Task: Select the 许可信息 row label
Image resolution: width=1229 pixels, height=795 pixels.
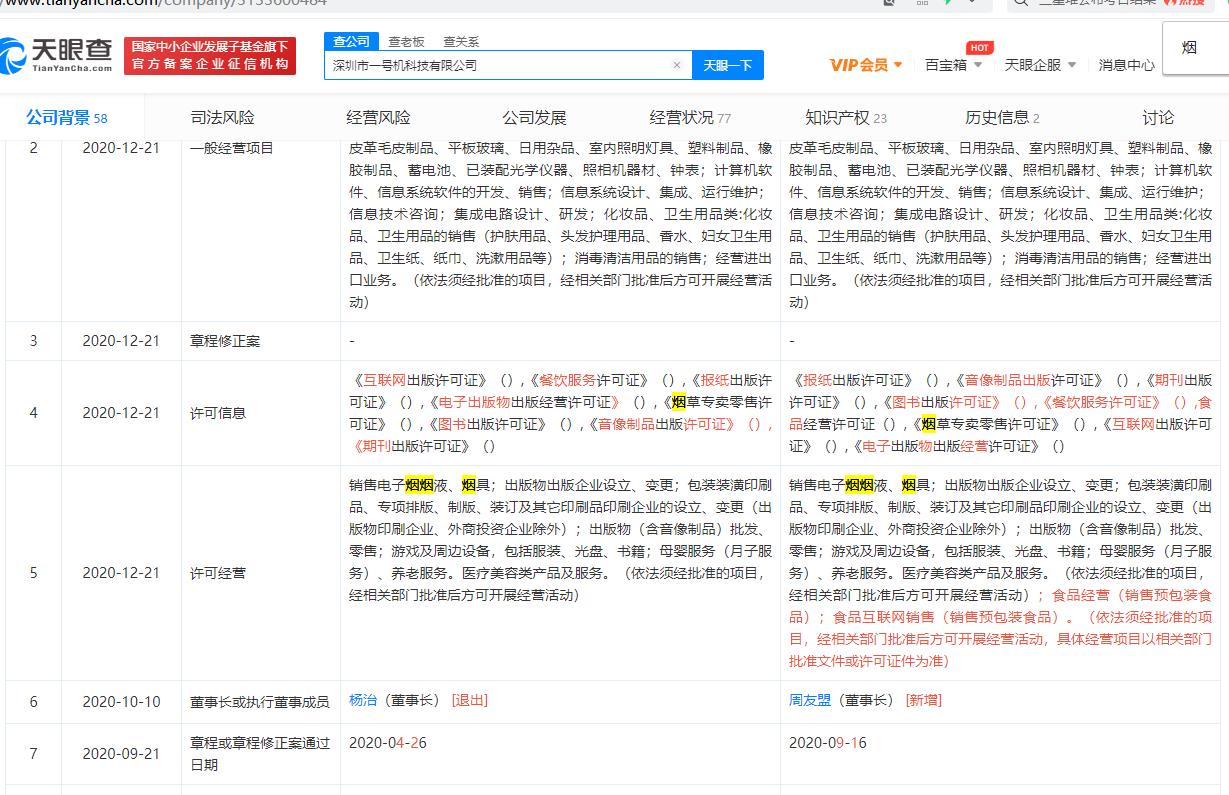Action: pos(218,413)
